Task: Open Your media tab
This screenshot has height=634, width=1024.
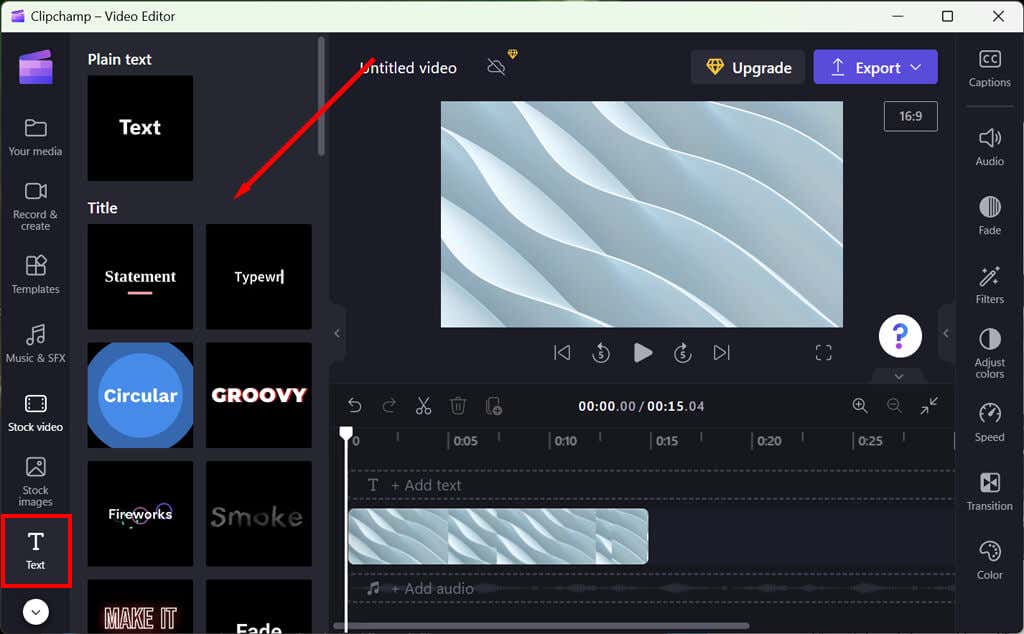Action: [35, 137]
